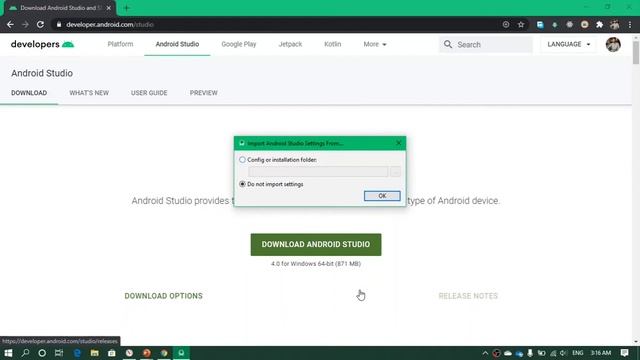Expand the More dropdown in navigation
Viewport: 640px width, 360px height.
point(375,44)
